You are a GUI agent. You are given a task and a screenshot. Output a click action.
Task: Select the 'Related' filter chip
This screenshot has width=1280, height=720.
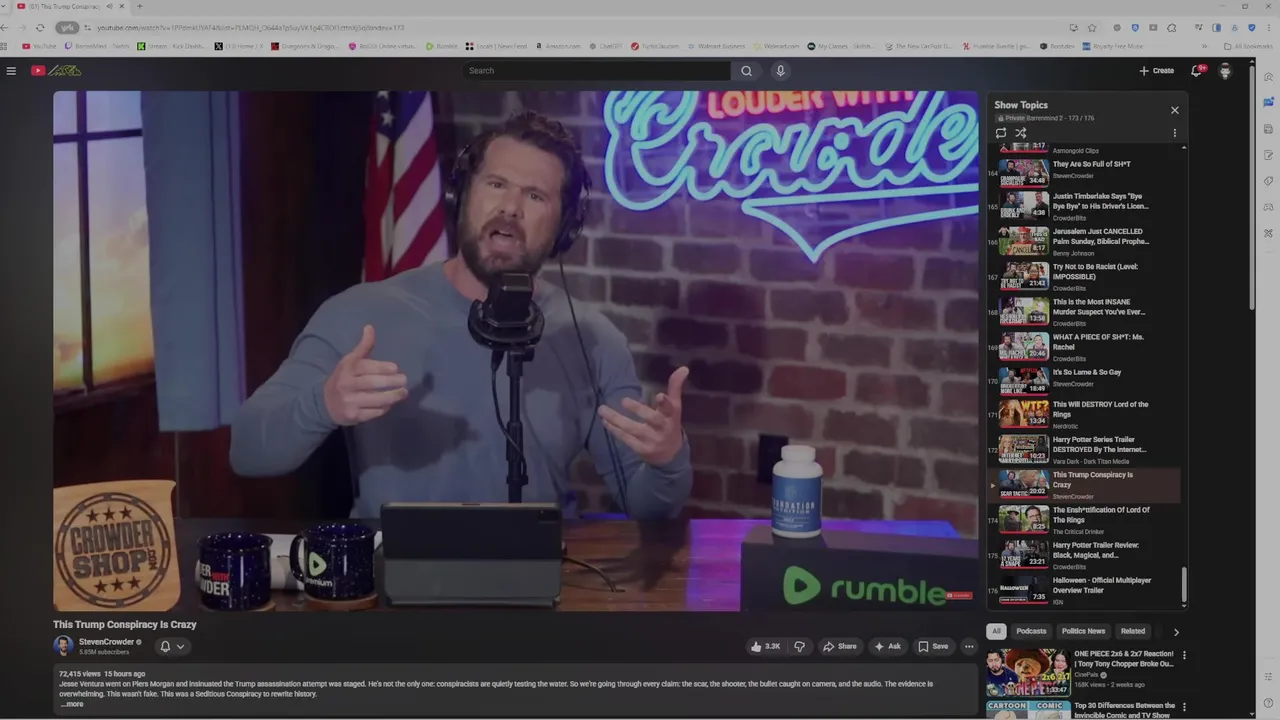[1133, 631]
